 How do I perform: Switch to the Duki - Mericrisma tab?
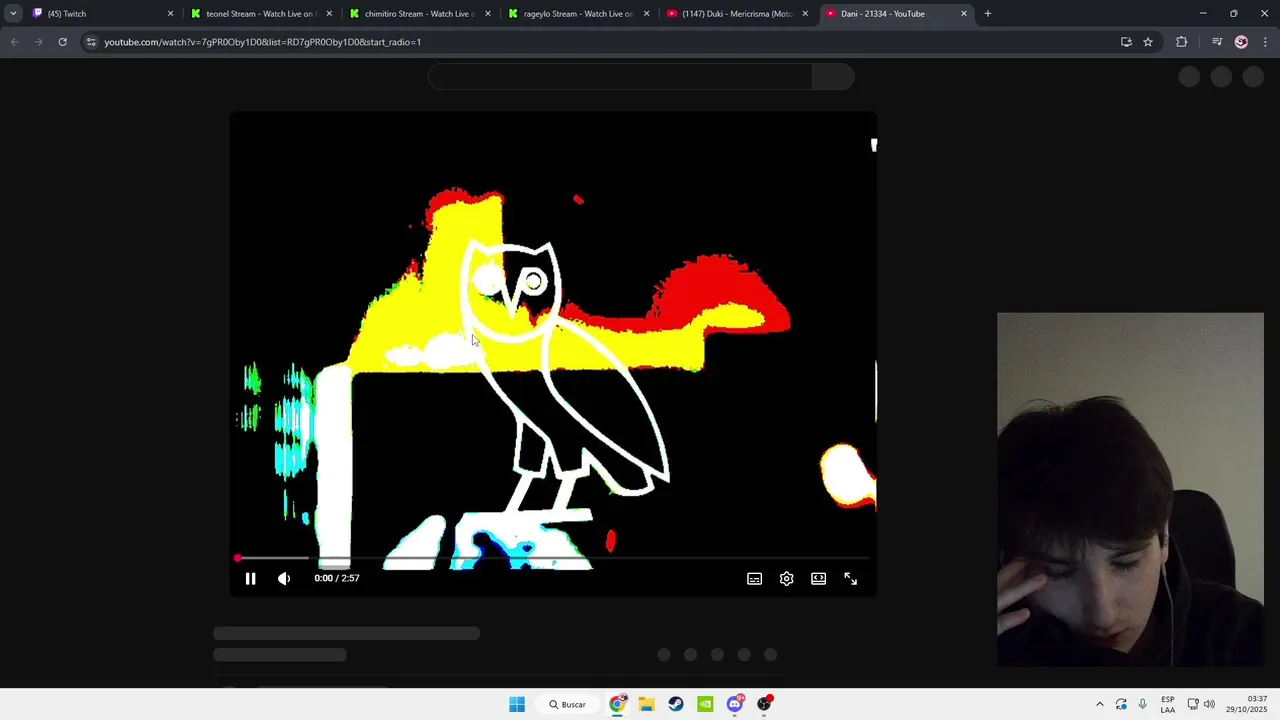(736, 14)
